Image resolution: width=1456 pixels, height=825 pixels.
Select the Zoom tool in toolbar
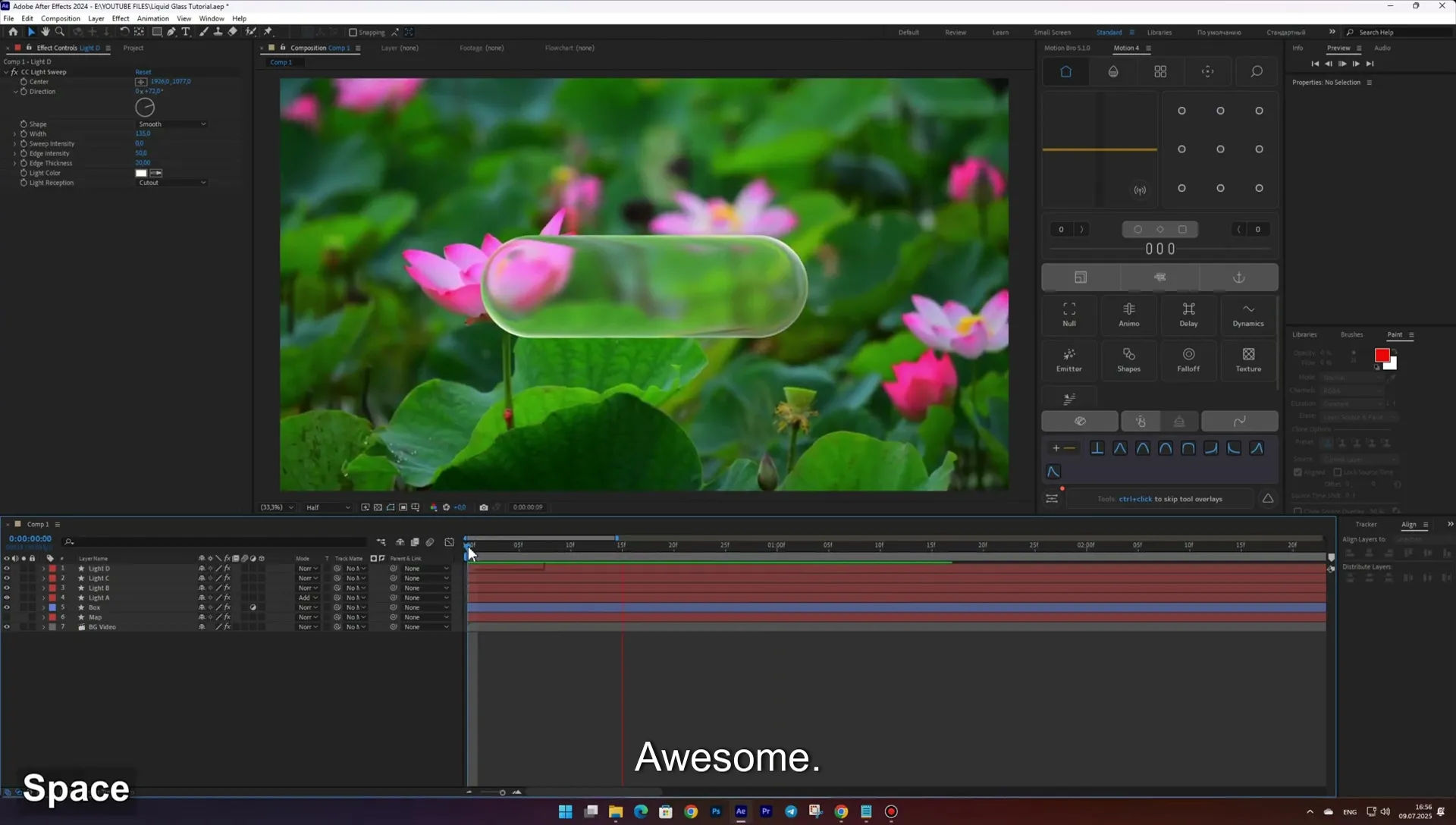point(60,32)
